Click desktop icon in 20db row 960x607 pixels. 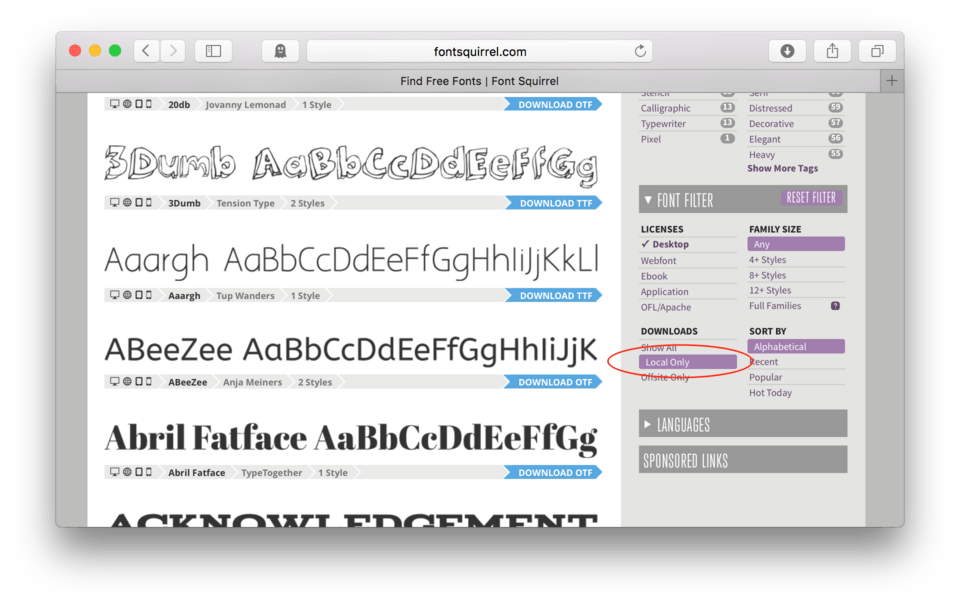tap(114, 104)
